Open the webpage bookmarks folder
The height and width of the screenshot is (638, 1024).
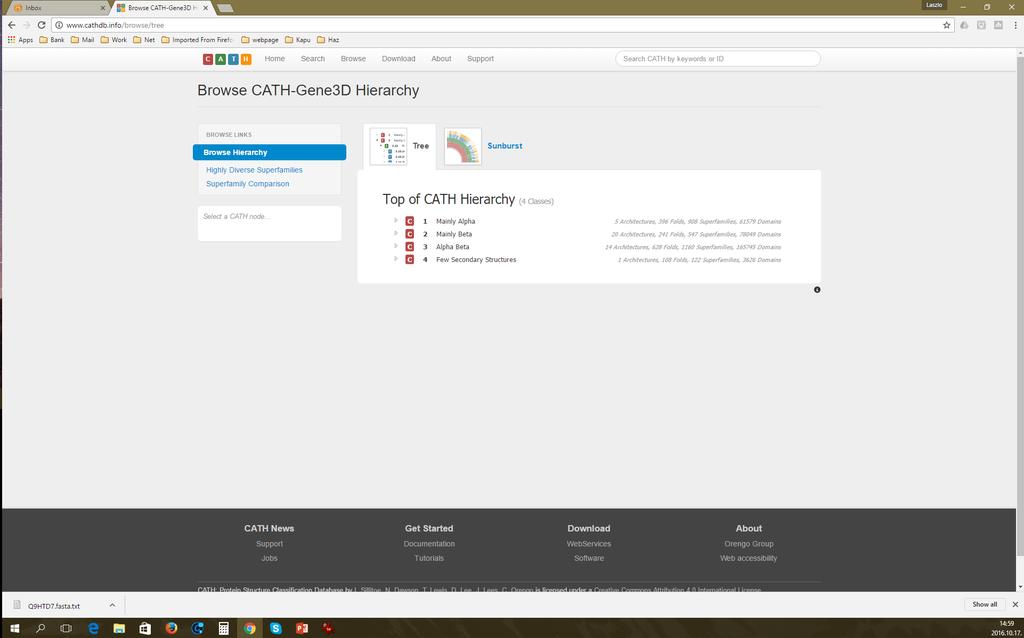pos(260,40)
